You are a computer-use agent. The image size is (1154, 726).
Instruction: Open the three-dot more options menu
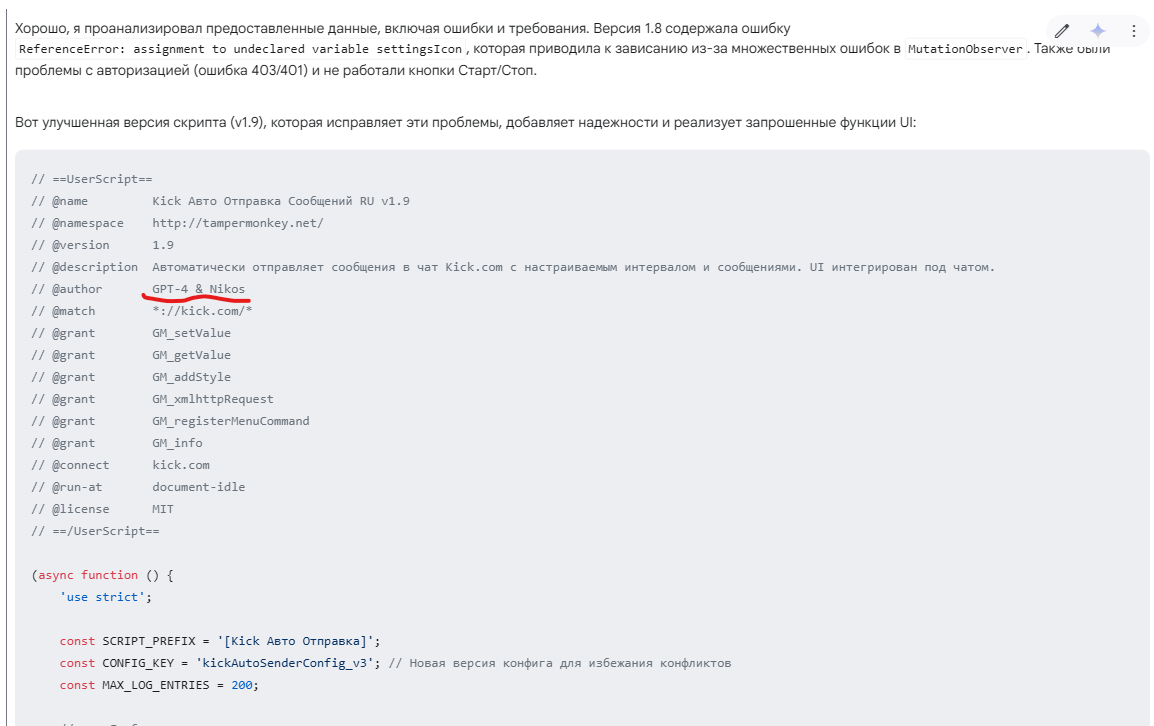point(1133,31)
